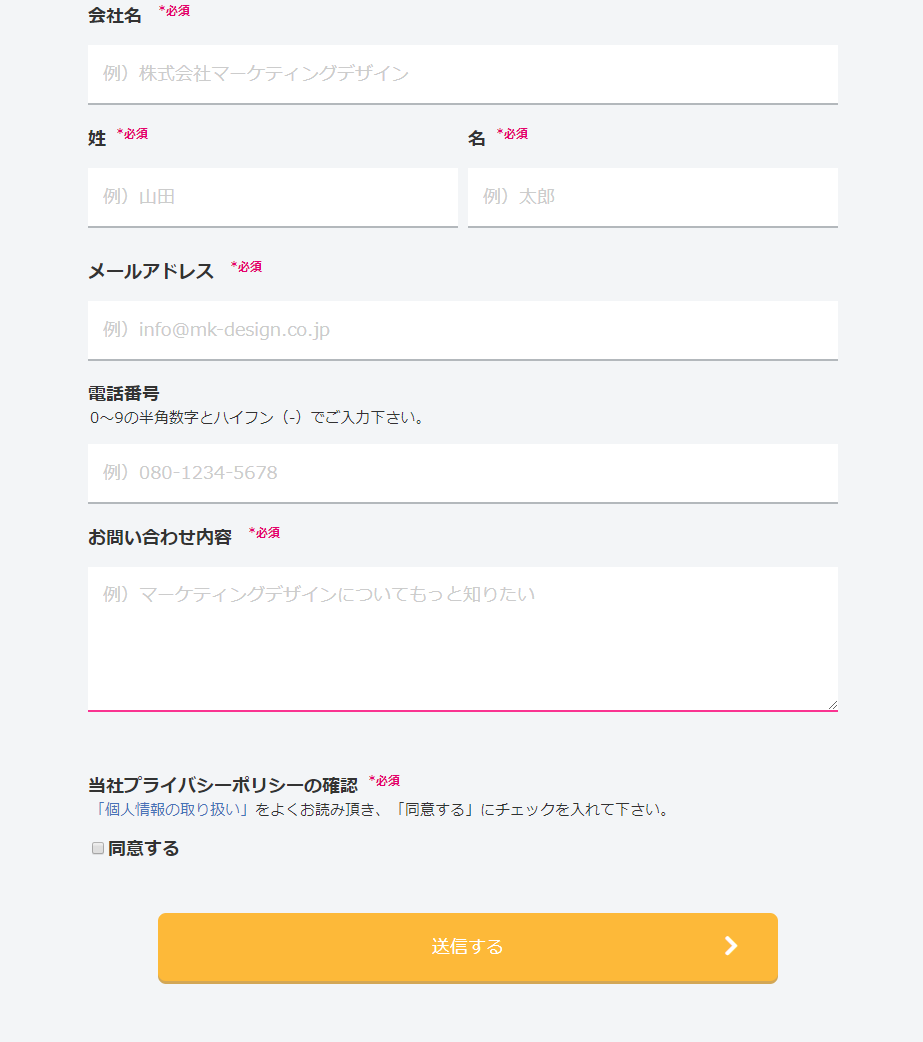
Task: Click the 同意する label text
Action: 143,848
